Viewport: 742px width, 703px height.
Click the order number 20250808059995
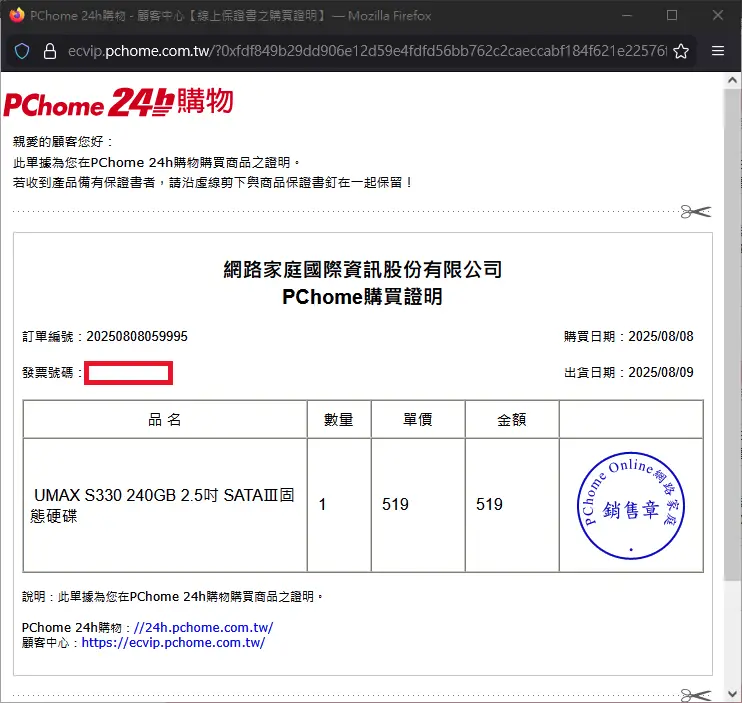click(x=137, y=336)
